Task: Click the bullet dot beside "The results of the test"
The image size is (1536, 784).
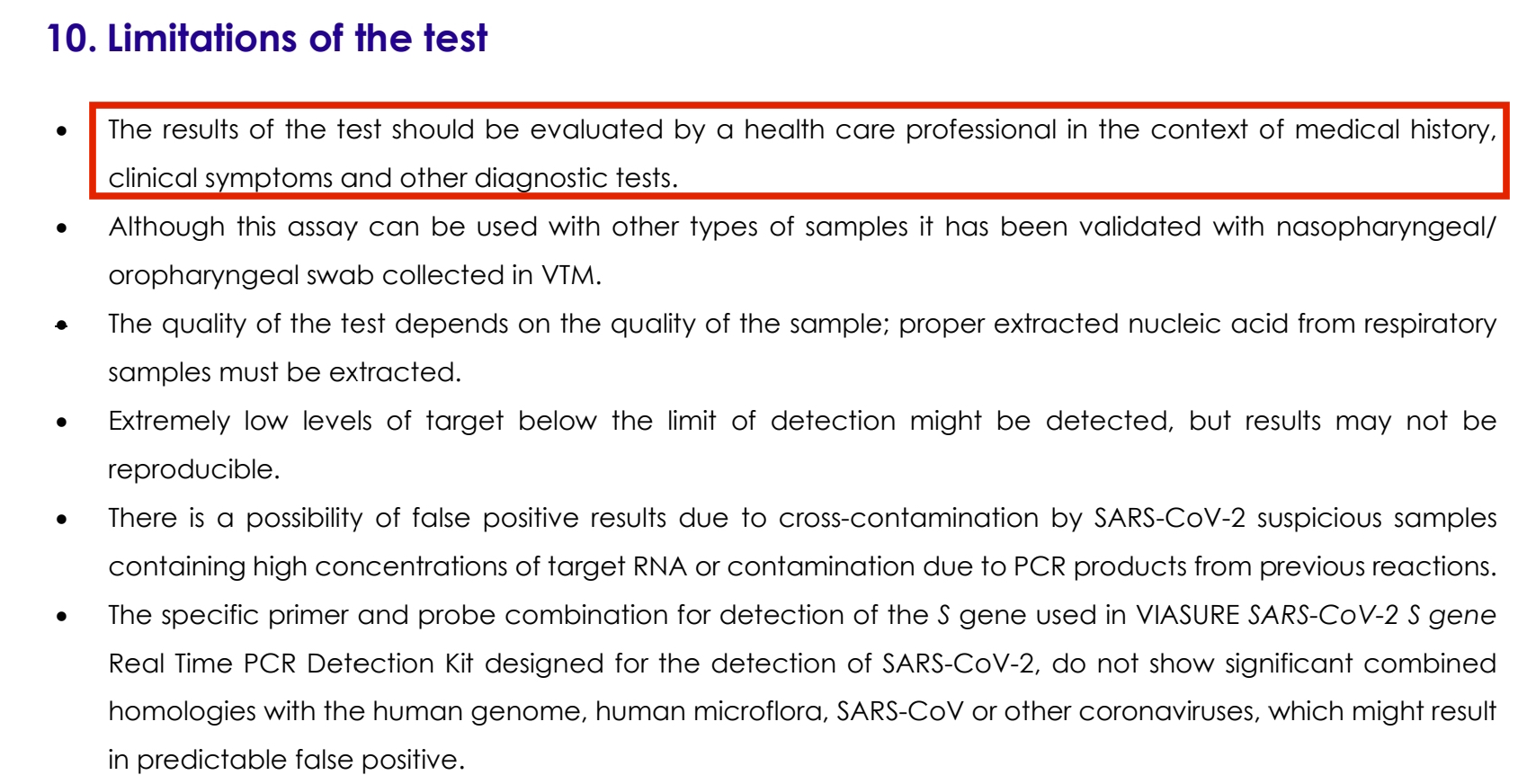Action: [61, 131]
